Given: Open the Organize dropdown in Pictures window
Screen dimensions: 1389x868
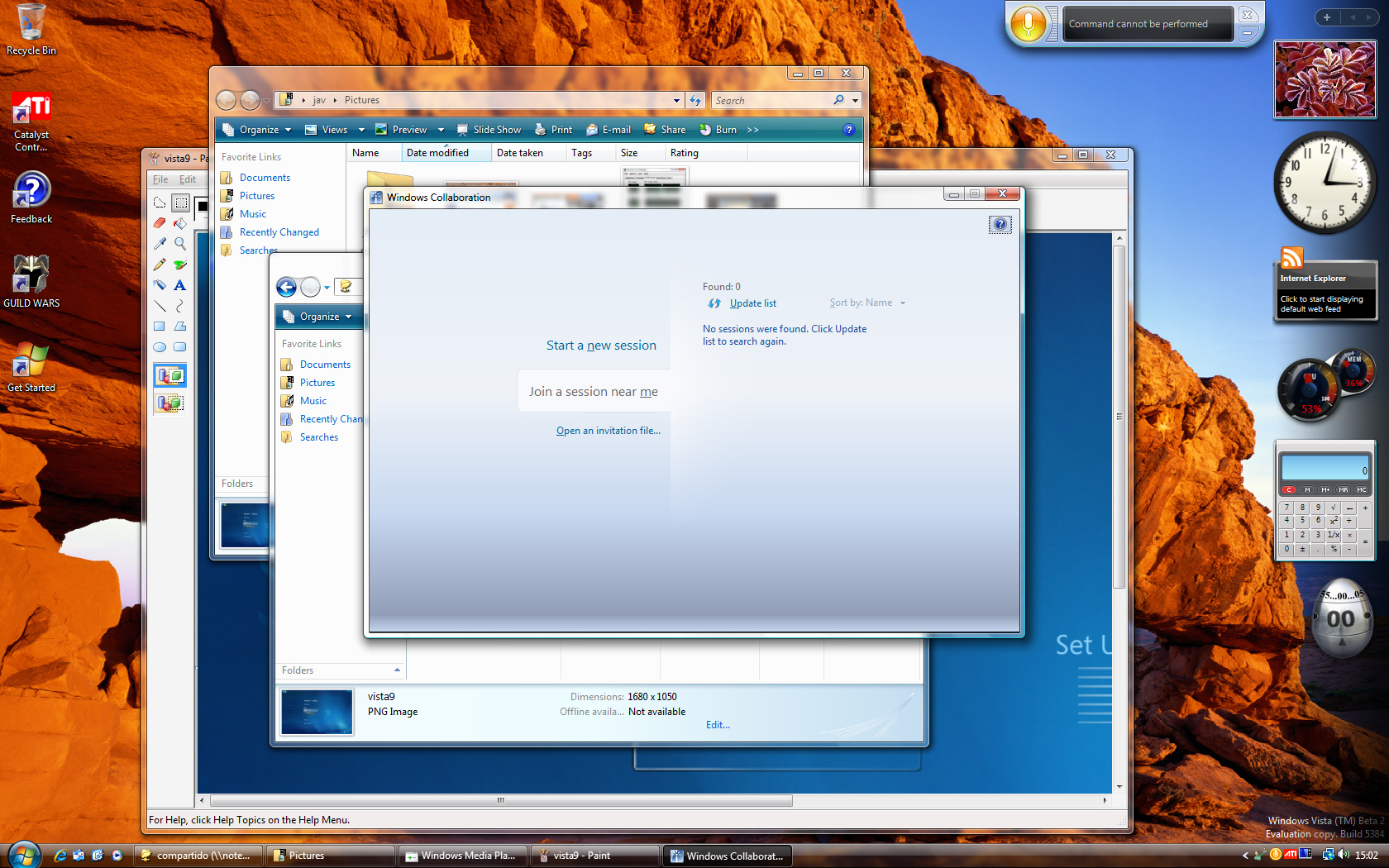Looking at the screenshot, I should point(257,130).
